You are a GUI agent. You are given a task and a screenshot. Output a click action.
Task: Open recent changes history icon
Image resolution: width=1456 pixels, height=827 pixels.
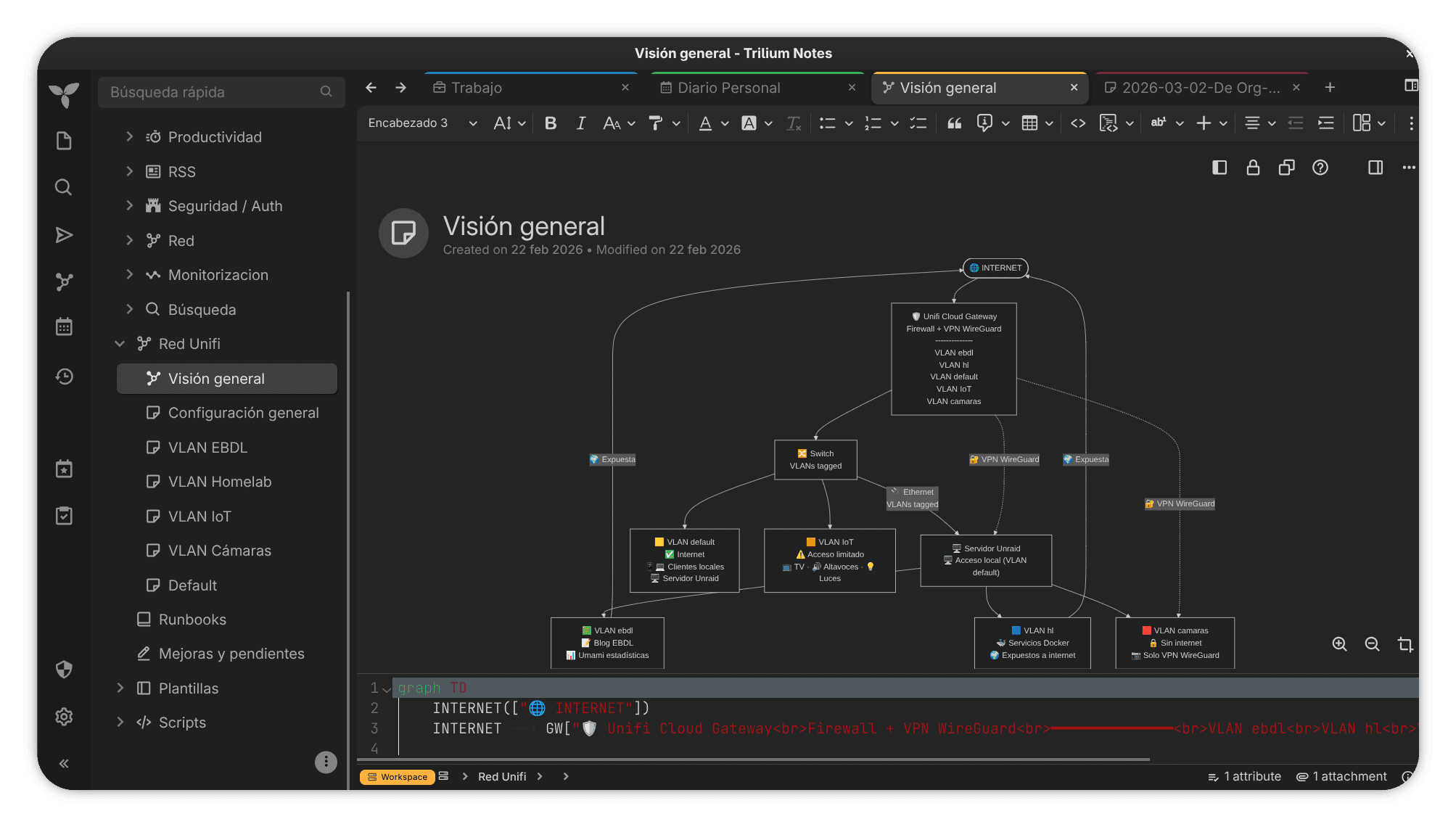64,377
